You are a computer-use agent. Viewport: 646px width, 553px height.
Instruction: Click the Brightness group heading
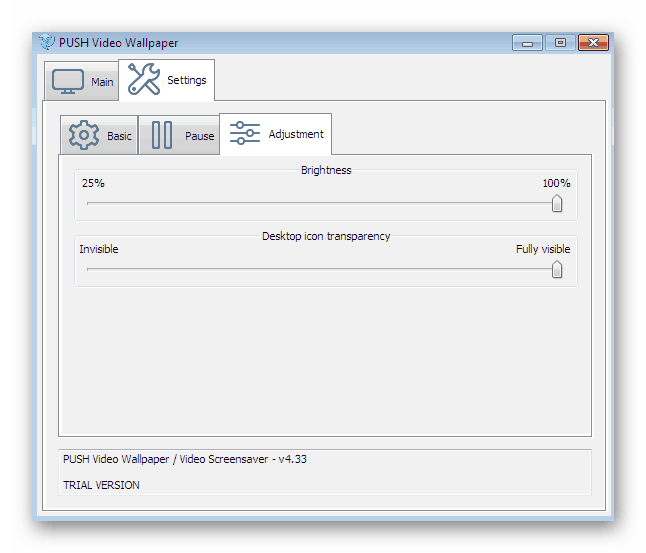[x=326, y=170]
